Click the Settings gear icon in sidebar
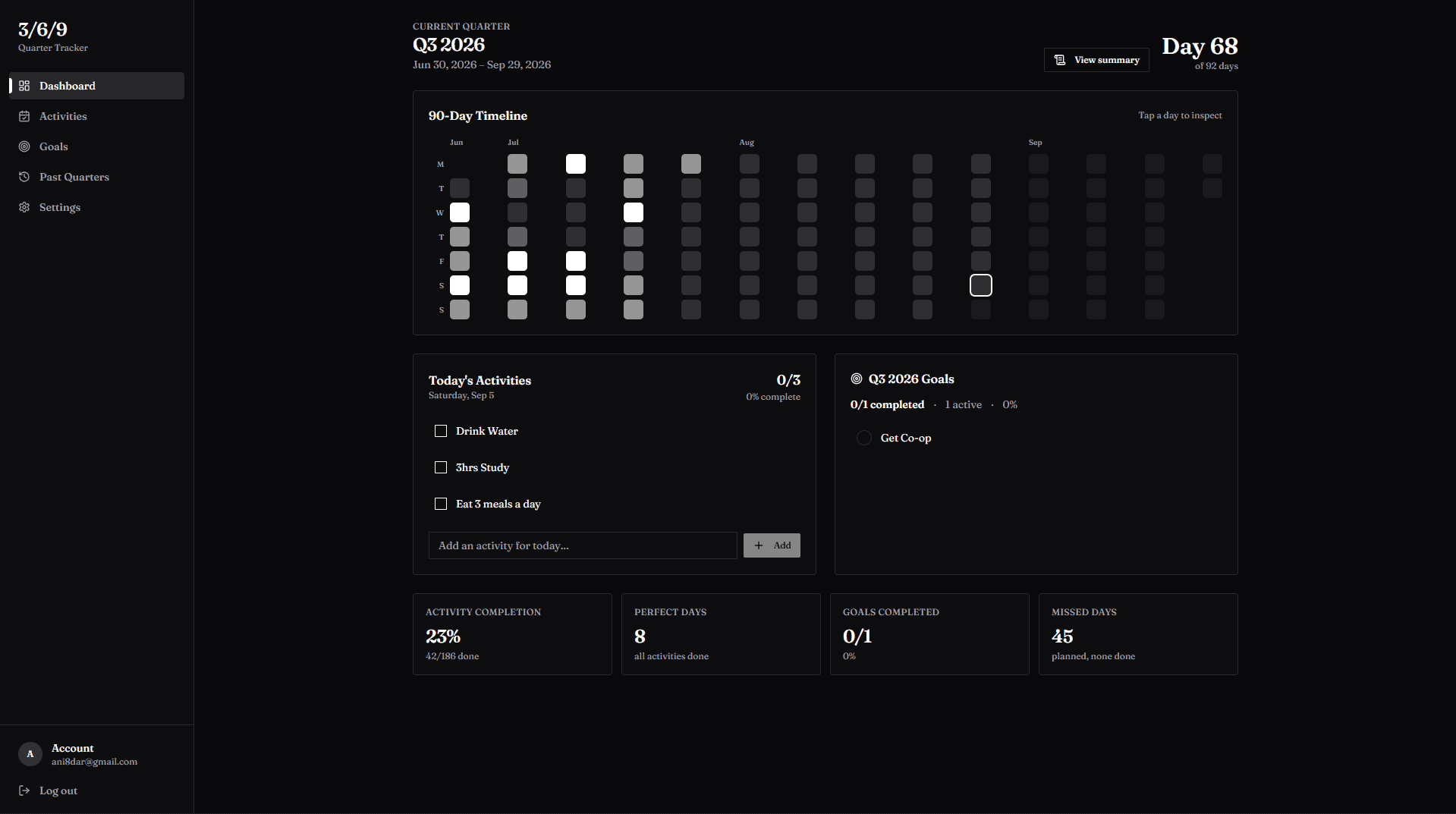 pos(24,207)
